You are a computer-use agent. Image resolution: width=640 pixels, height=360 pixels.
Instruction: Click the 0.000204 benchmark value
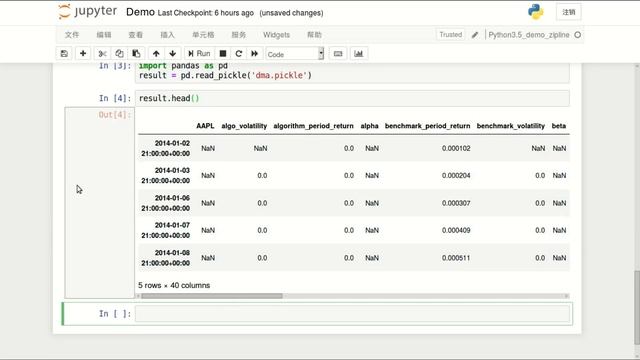click(456, 176)
